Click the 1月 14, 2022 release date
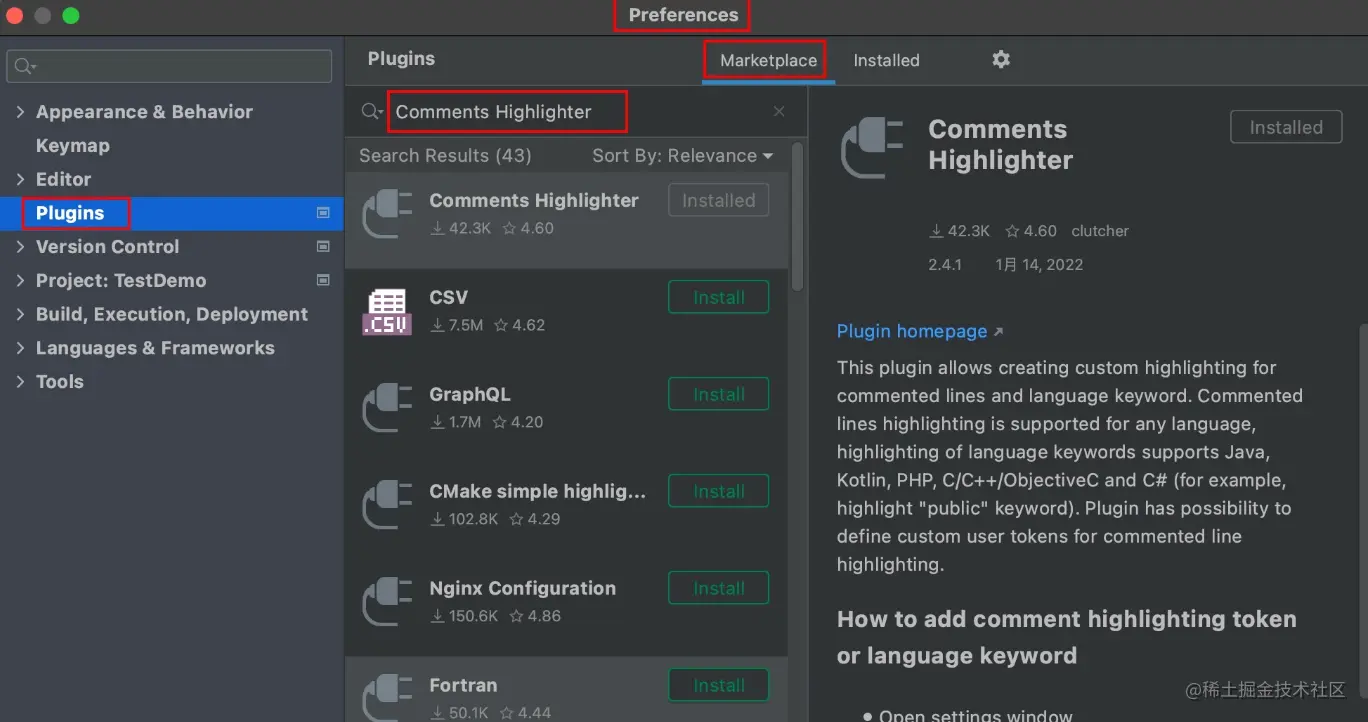Screen dimensions: 1368x722 click(1039, 265)
